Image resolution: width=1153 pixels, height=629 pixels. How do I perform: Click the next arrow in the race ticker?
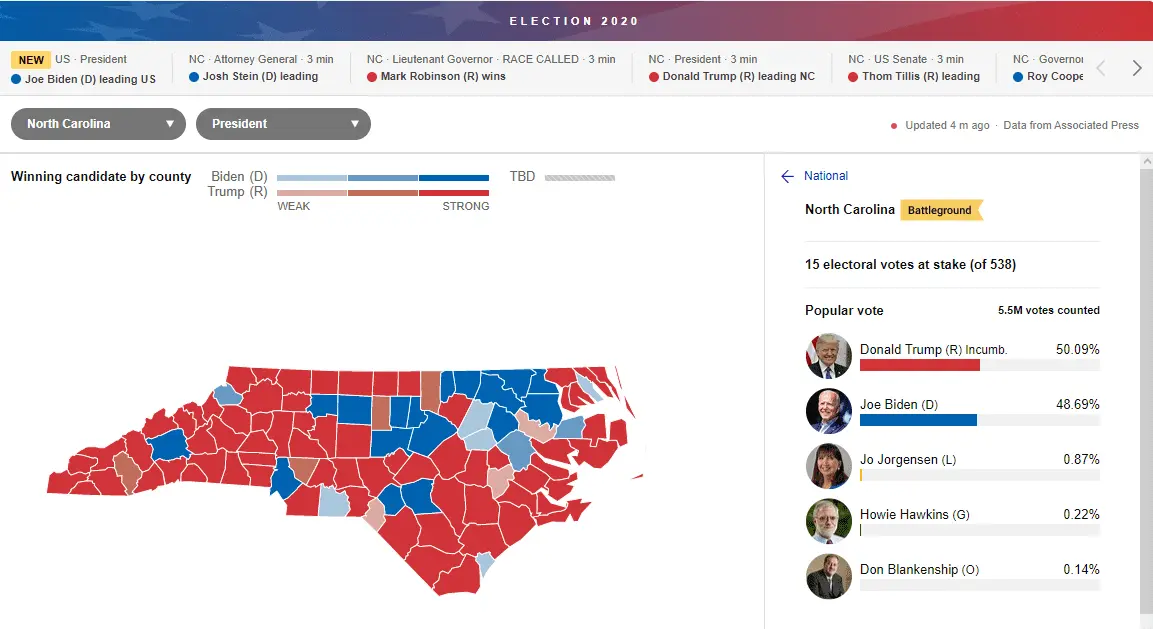pyautogui.click(x=1136, y=68)
